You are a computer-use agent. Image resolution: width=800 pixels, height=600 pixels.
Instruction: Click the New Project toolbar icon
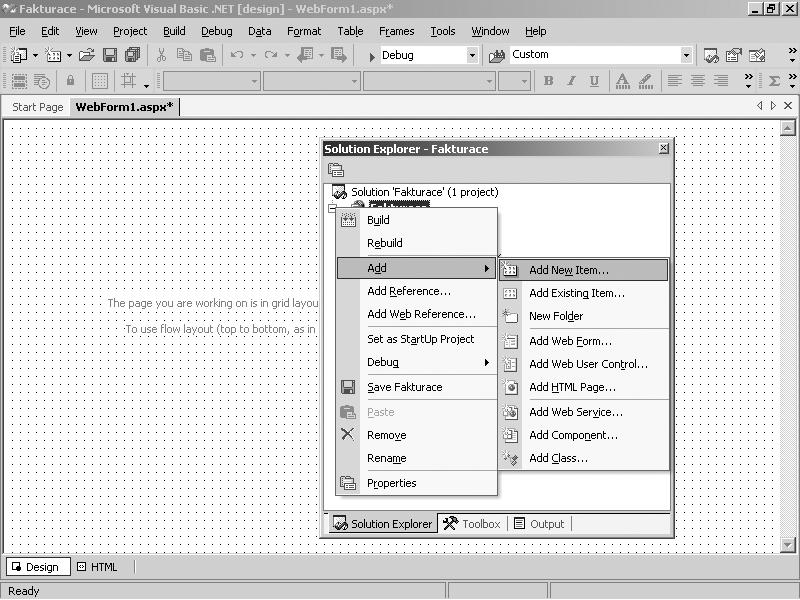[x=19, y=55]
